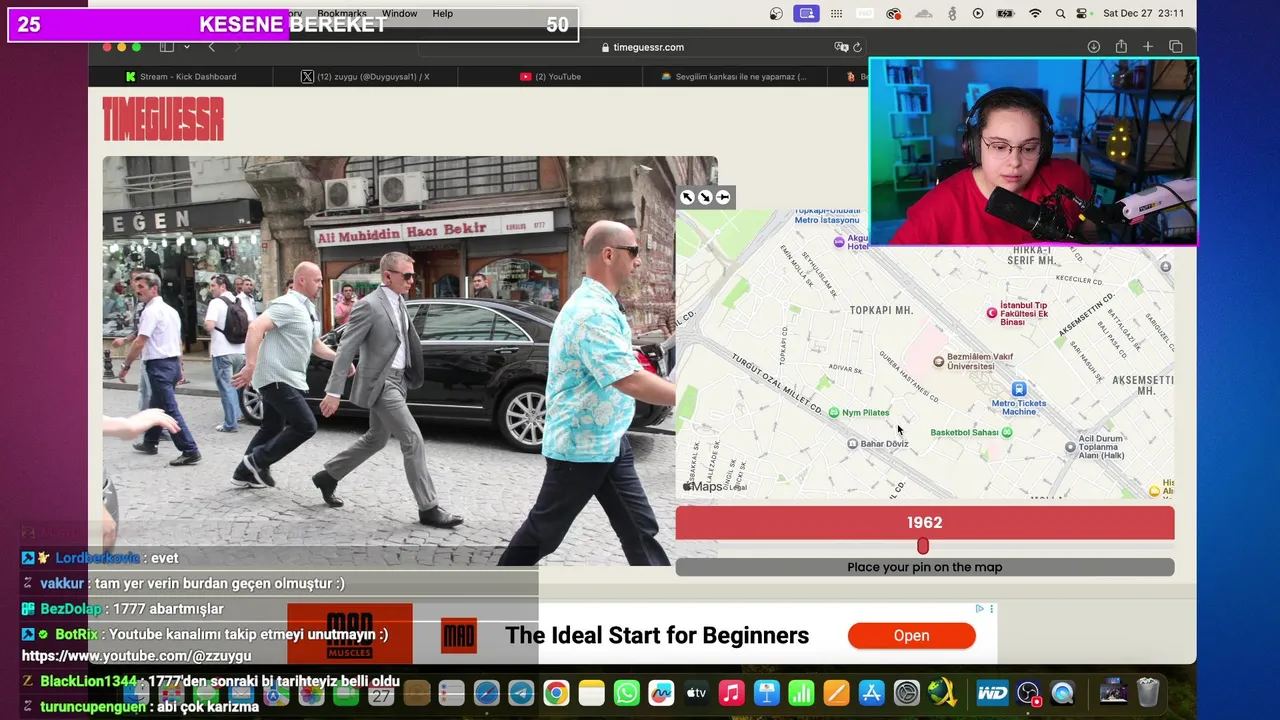The image size is (1280, 720).
Task: Open the Share button
Action: click(1121, 47)
